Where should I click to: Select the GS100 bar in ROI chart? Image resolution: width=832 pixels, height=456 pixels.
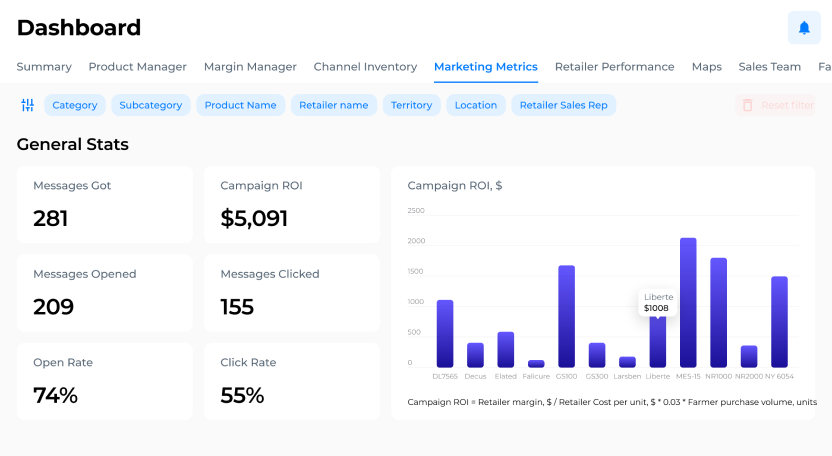566,316
